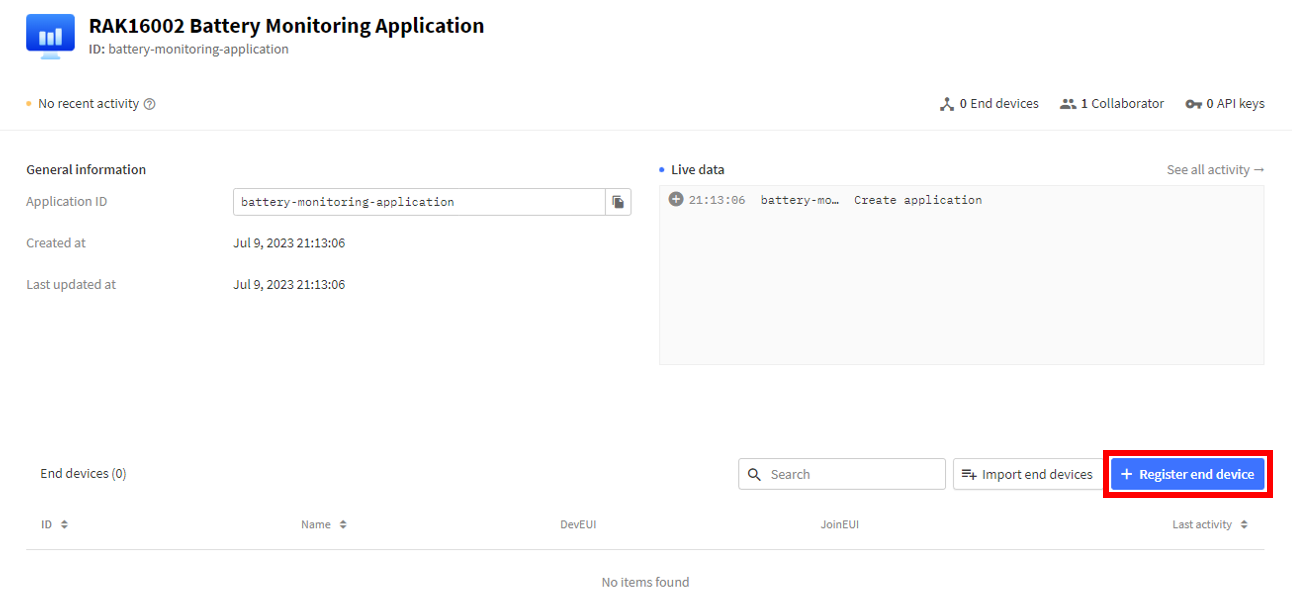Click the API keys key icon

pos(1193,104)
